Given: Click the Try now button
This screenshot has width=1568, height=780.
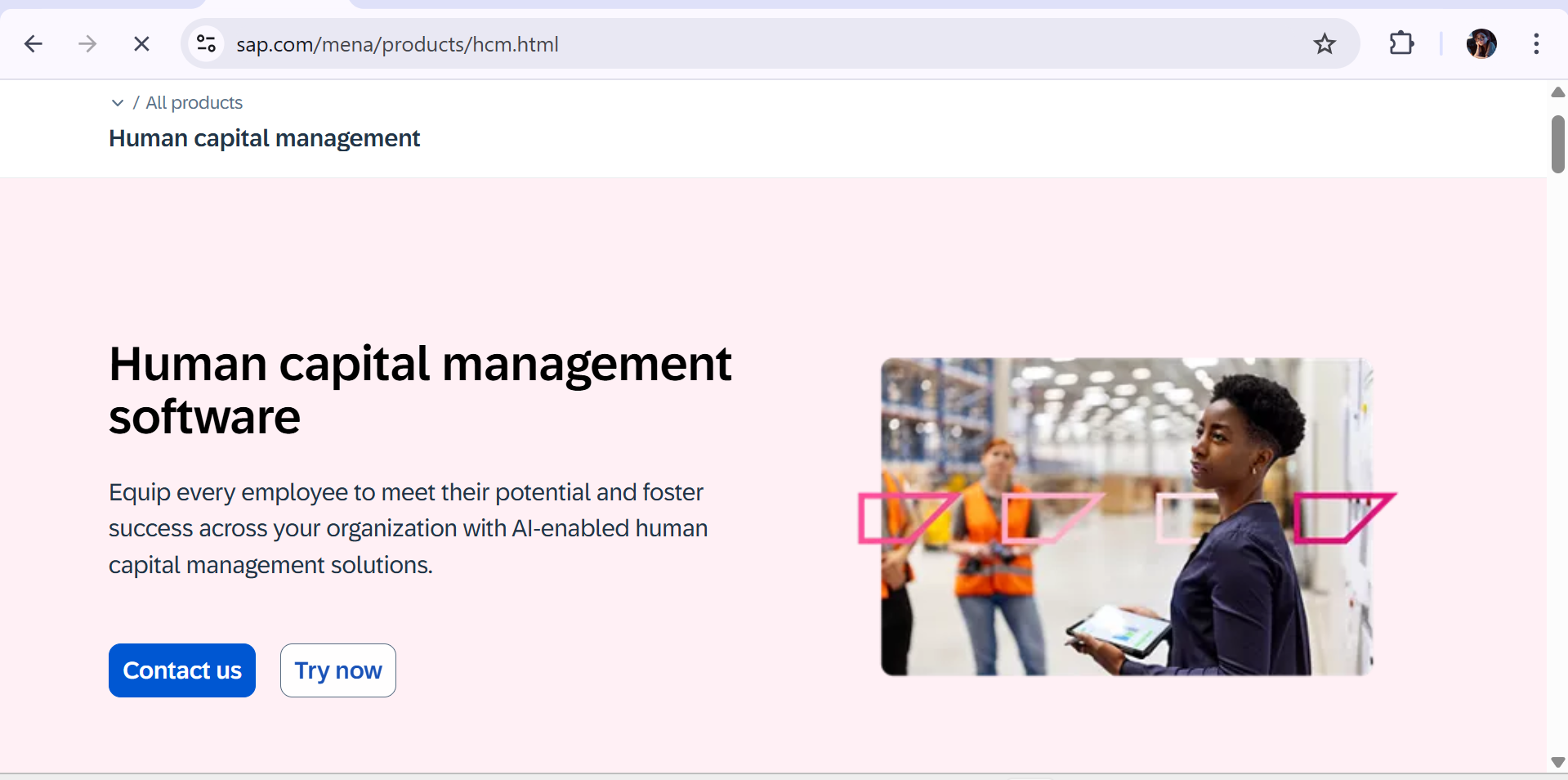Looking at the screenshot, I should point(337,670).
